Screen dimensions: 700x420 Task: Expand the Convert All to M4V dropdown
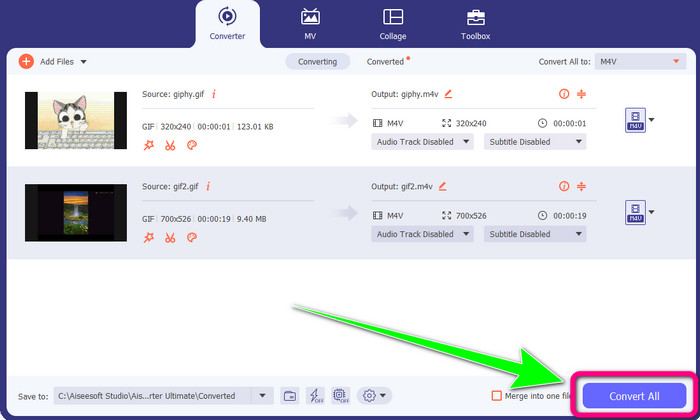coord(639,61)
